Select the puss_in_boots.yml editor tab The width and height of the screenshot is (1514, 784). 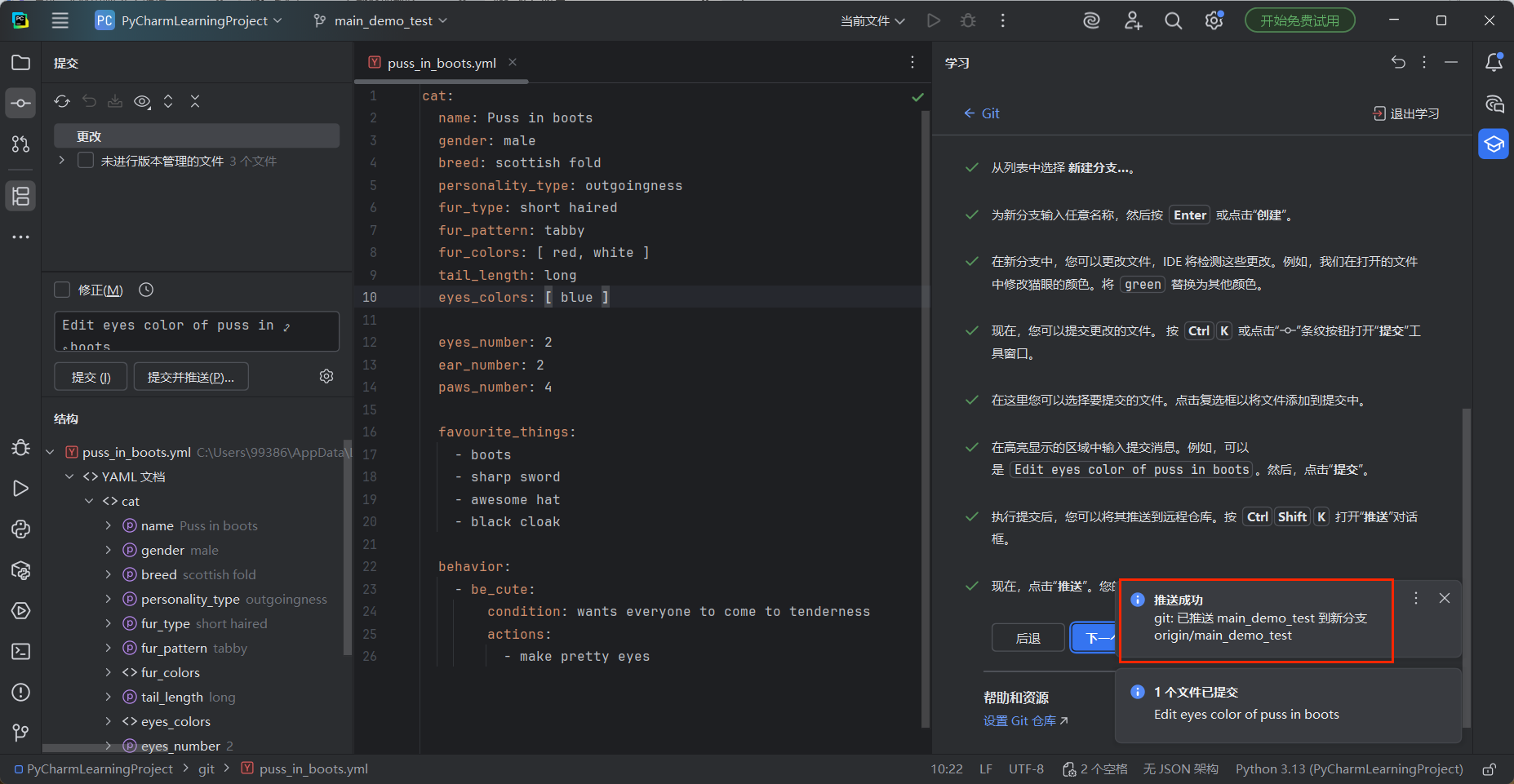point(442,63)
